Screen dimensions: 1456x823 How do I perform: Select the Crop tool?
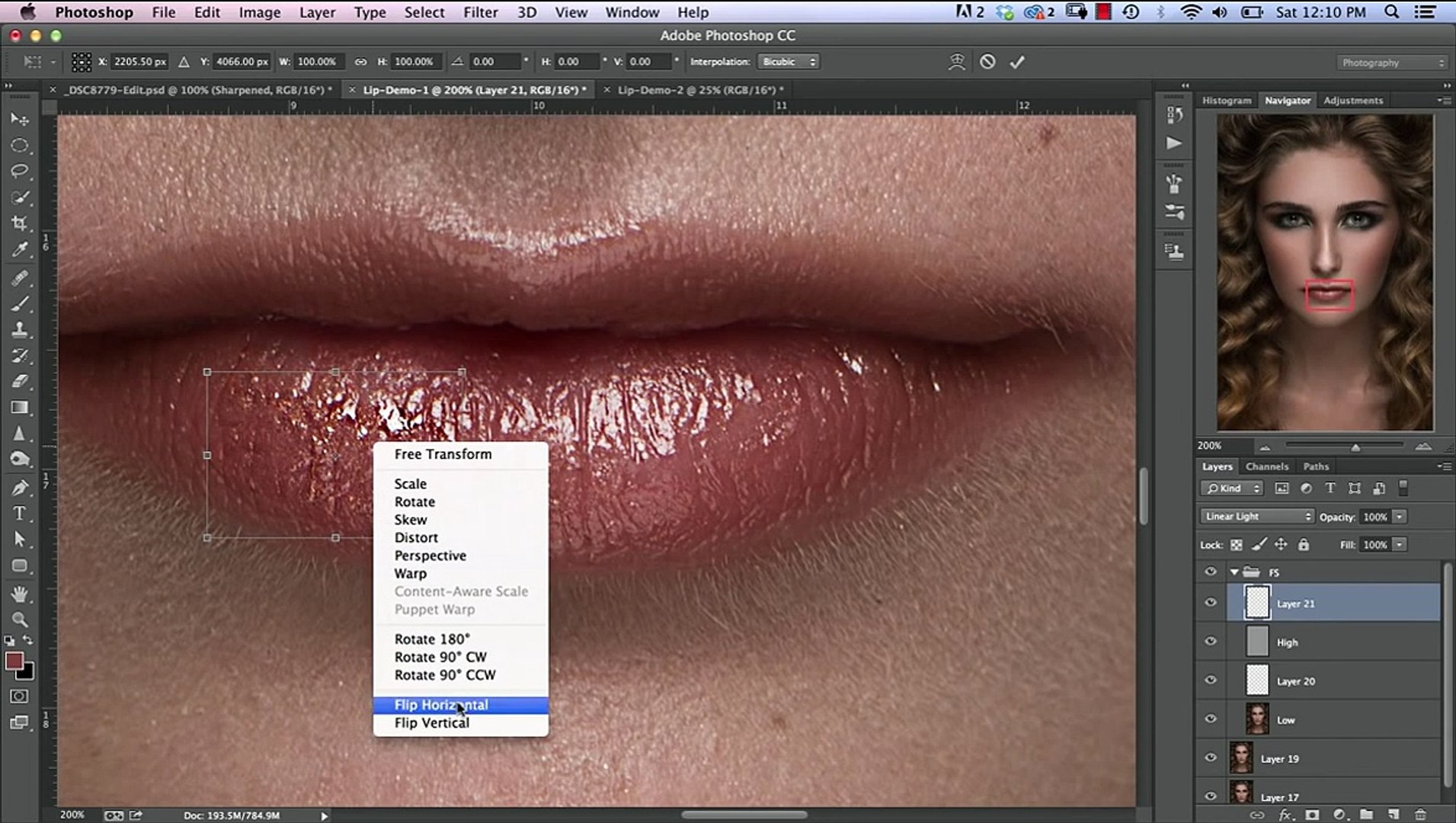click(x=20, y=223)
